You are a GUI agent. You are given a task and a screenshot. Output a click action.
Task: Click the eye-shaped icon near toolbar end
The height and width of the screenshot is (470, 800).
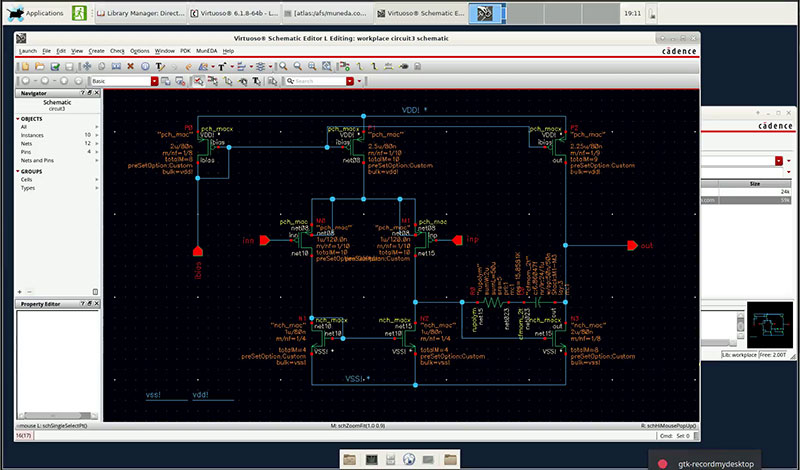(x=404, y=66)
